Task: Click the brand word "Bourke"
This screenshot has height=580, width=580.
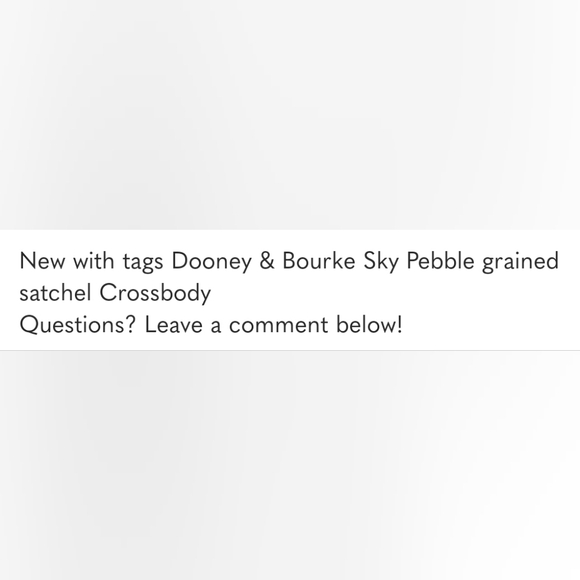Action: pyautogui.click(x=319, y=260)
